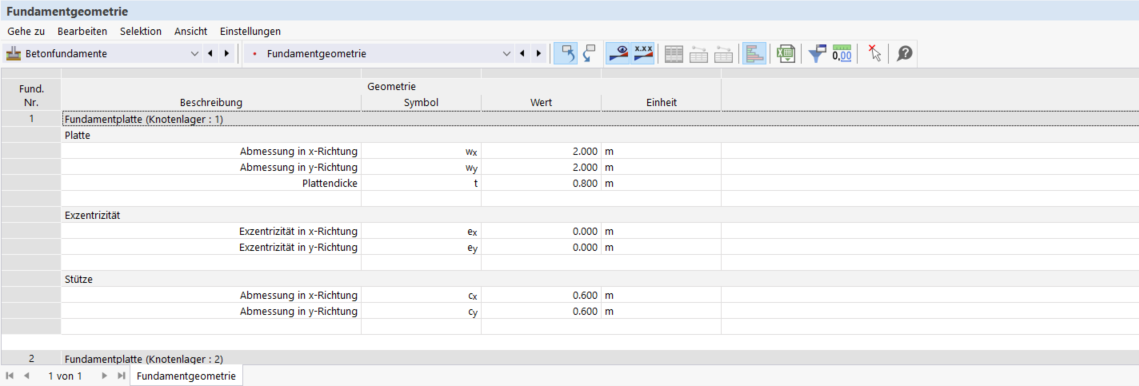Viewport: 1139px width, 386px height.
Task: Click the first greyed linked-table icon
Action: click(x=698, y=55)
